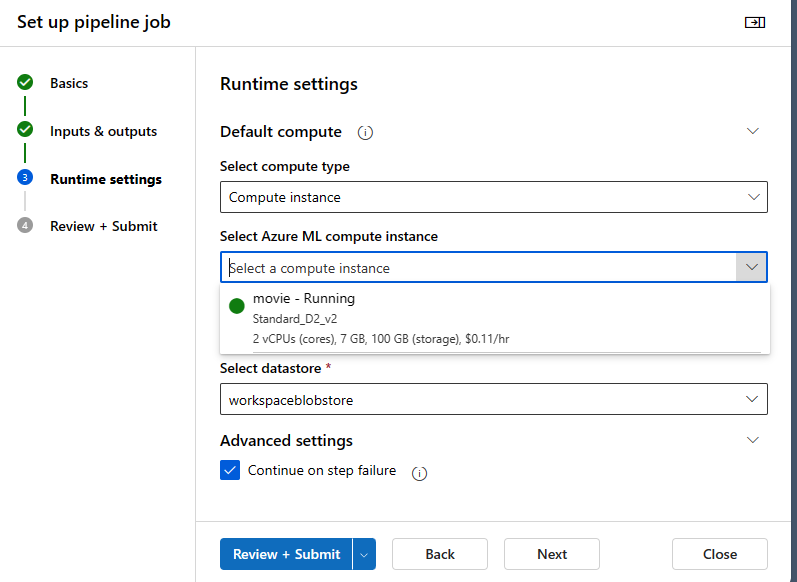
Task: Click the step 4 Review + Submit circle
Action: click(x=25, y=226)
